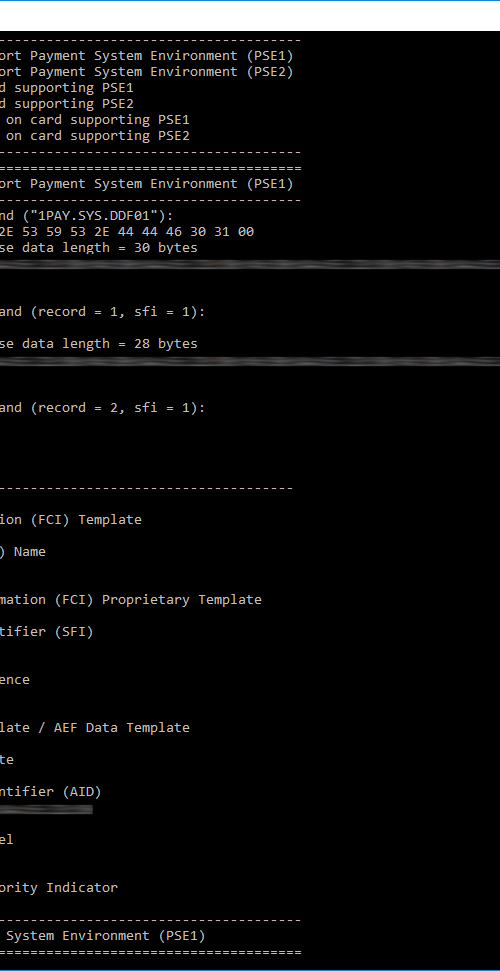Click the hex bytes line '2E 53 59 53'
The image size is (500, 971).
point(127,232)
